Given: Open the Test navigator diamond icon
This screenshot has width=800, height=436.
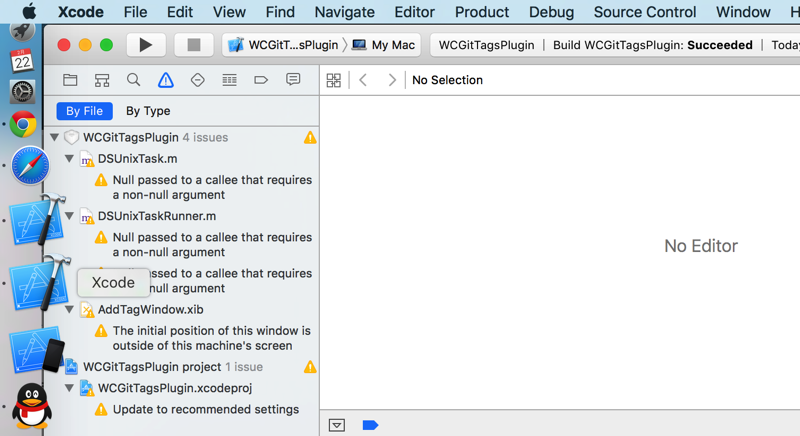Looking at the screenshot, I should point(197,80).
